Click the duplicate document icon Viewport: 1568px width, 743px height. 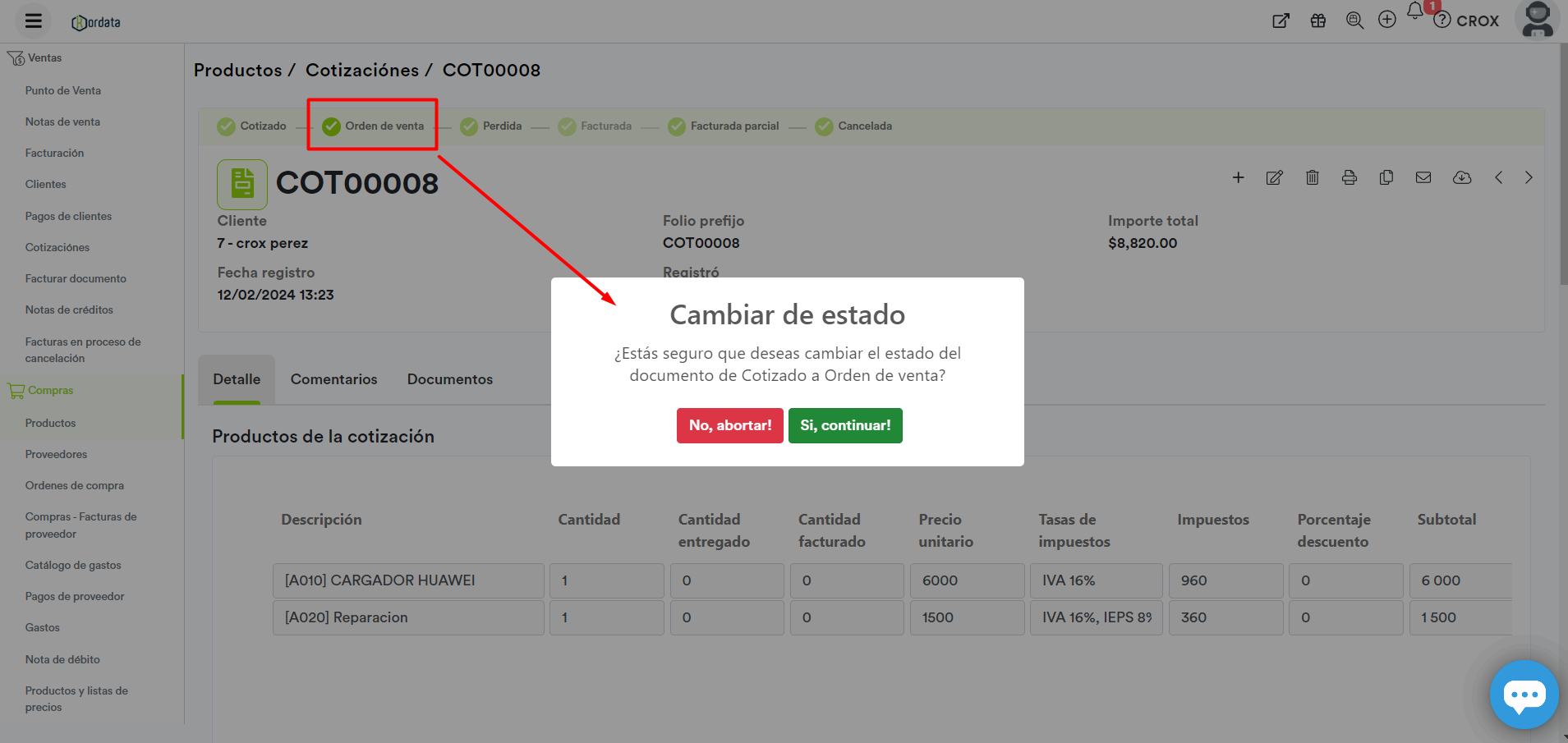point(1386,177)
